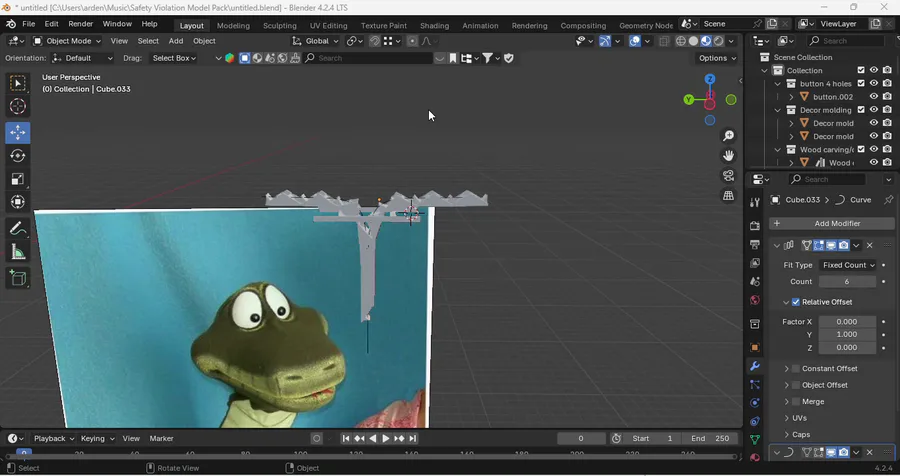Screen dimensions: 900x476
Task: Switch to the Modeling workspace tab
Action: point(233,25)
